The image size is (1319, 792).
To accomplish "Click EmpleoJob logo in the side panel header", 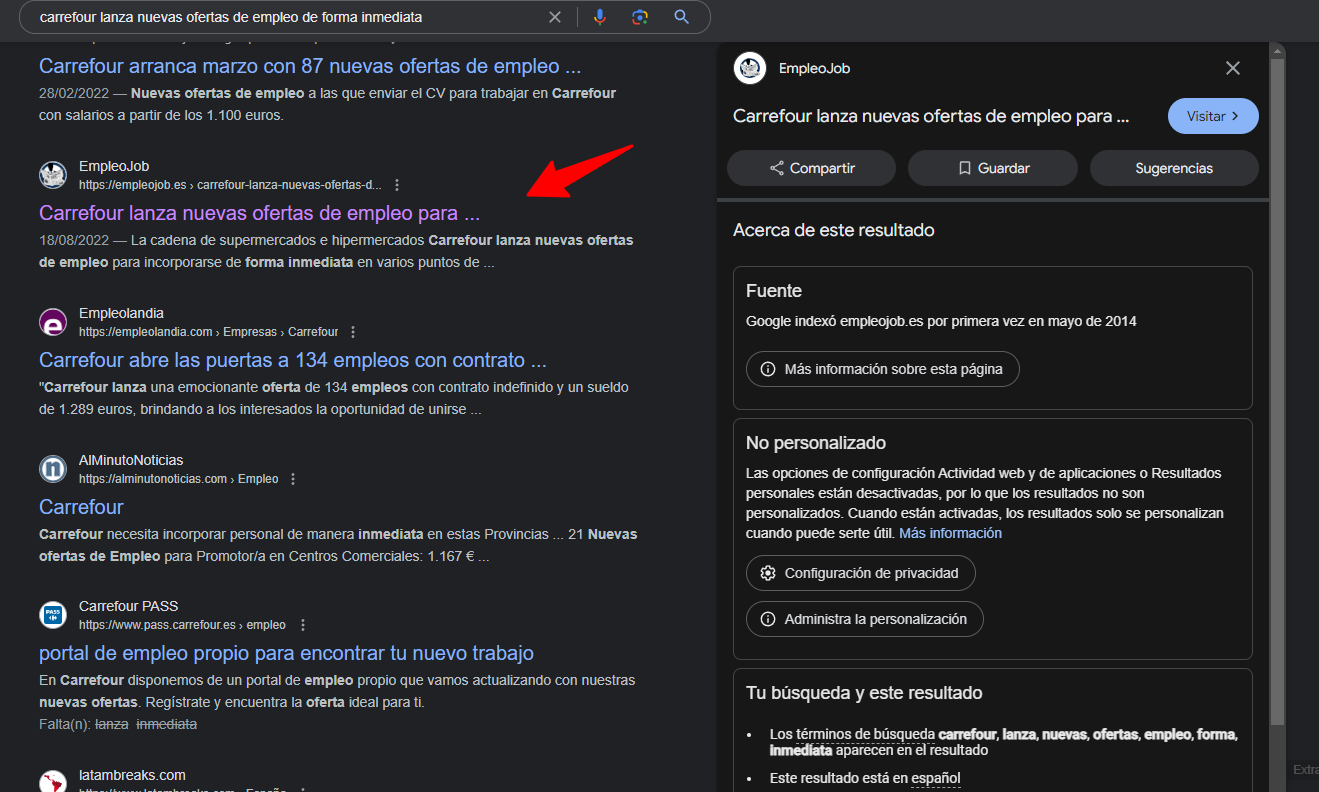I will coord(750,68).
